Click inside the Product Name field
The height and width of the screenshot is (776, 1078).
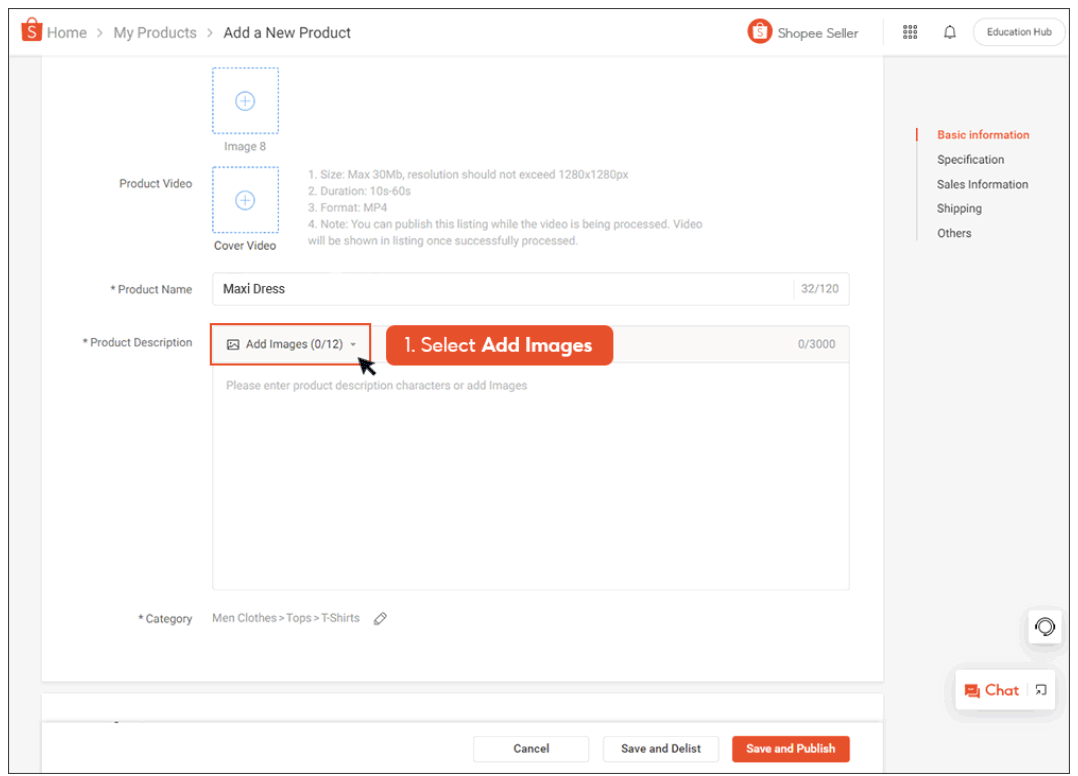click(450, 289)
